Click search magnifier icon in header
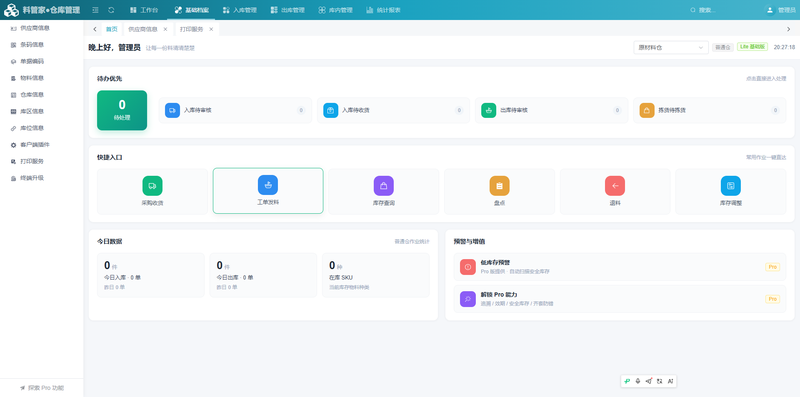 (693, 10)
